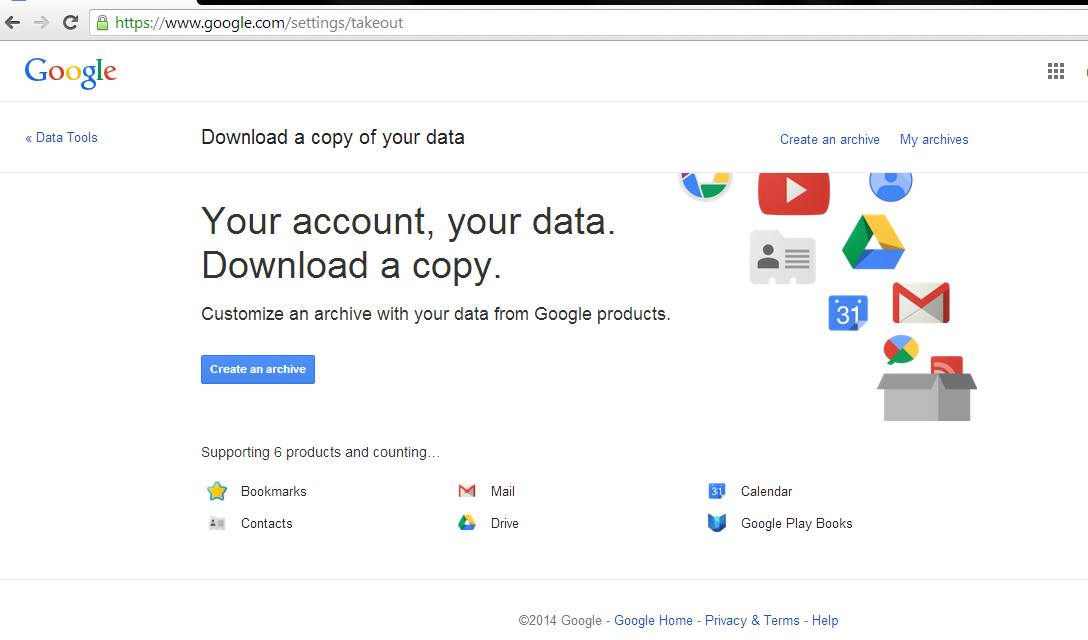Select the Calendar product label
The image size is (1088, 640).
[x=766, y=491]
